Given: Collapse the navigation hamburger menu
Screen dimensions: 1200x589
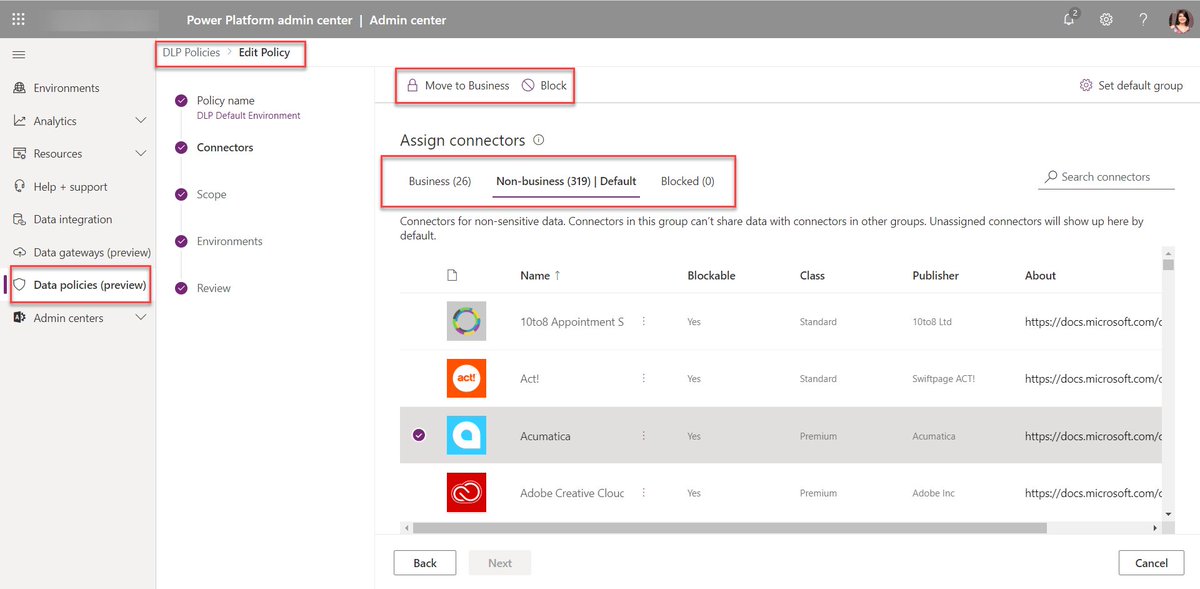Looking at the screenshot, I should [19, 54].
